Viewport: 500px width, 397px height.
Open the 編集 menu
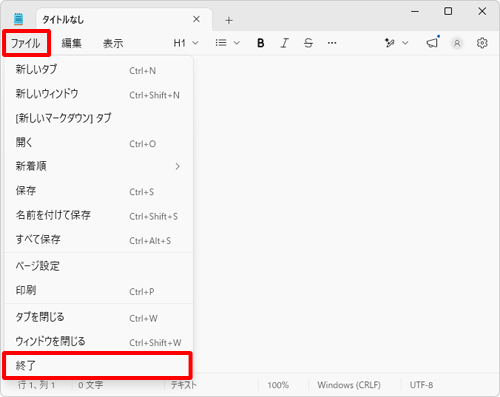[71, 43]
